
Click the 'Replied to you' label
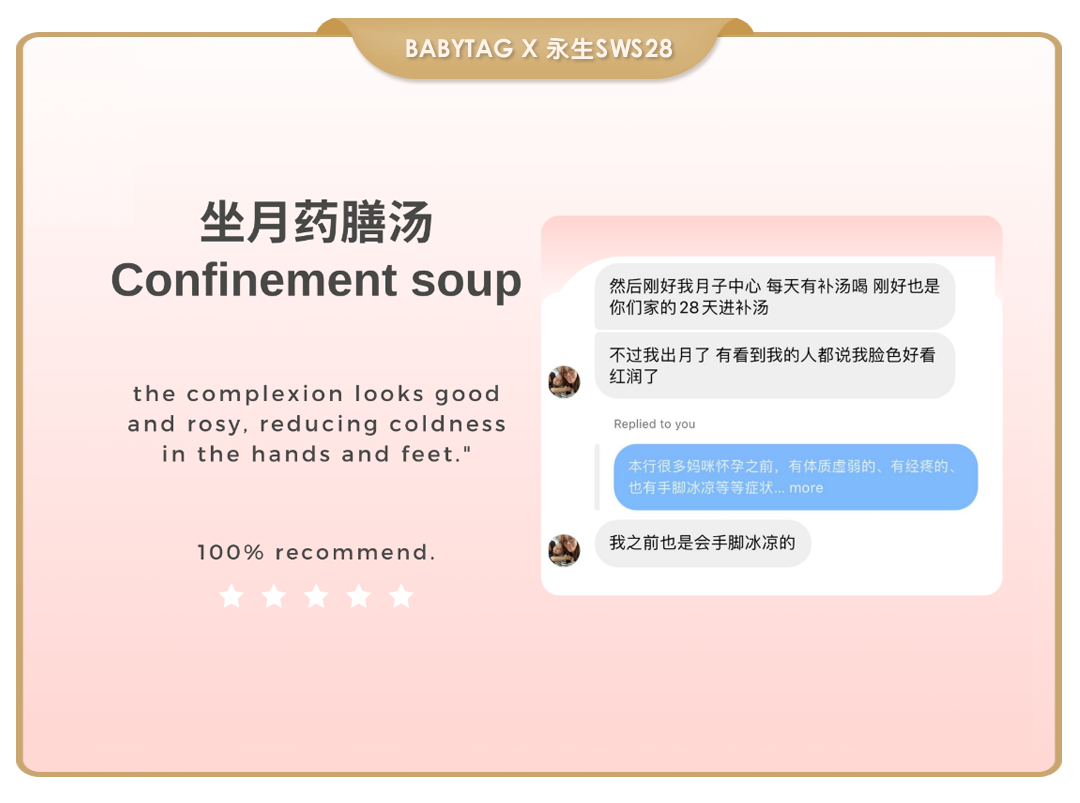tap(654, 424)
